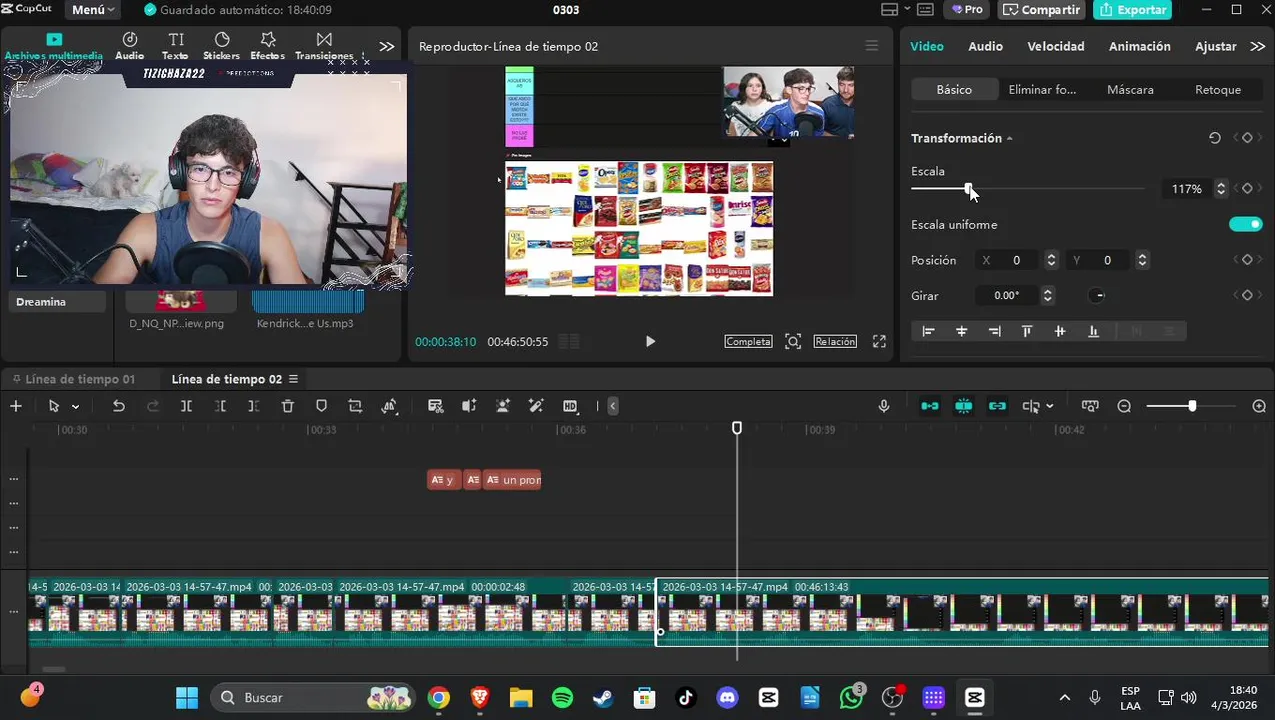Click the timeline zoom slider
Image resolution: width=1275 pixels, height=720 pixels.
click(x=1192, y=406)
